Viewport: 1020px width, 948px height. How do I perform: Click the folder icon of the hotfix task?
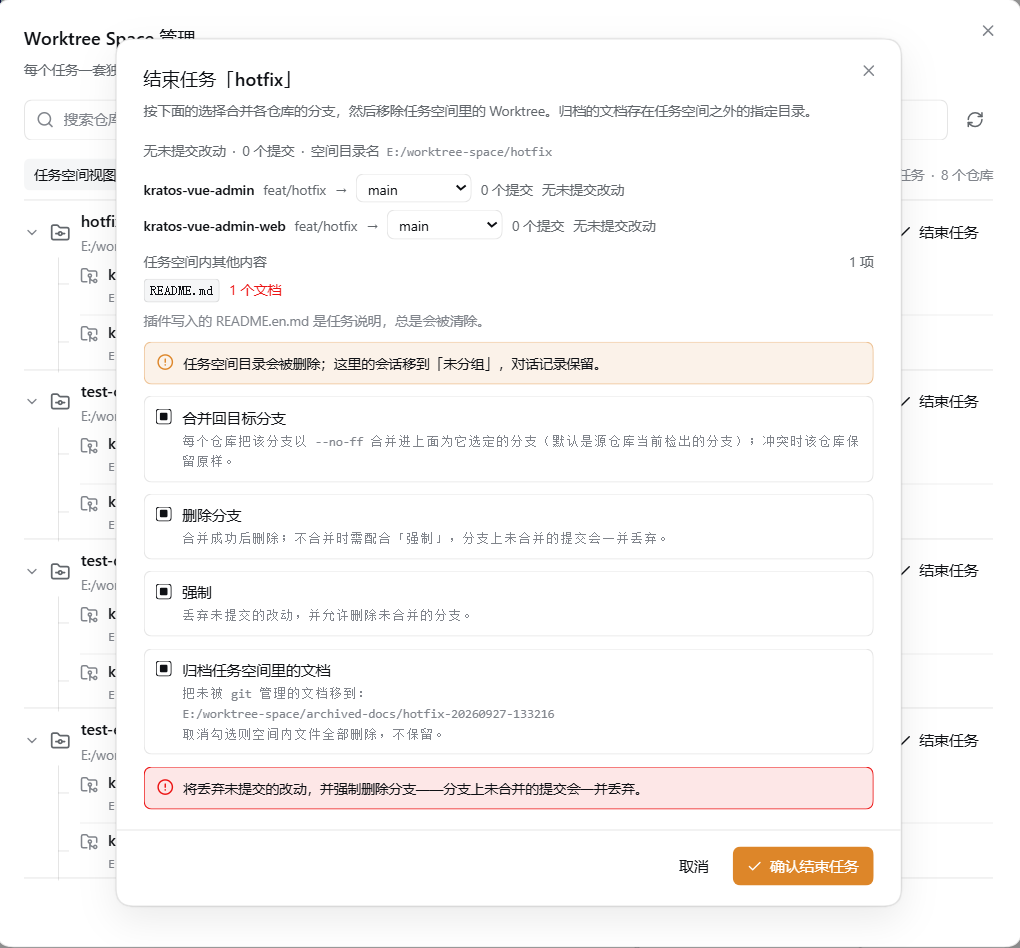(x=60, y=232)
